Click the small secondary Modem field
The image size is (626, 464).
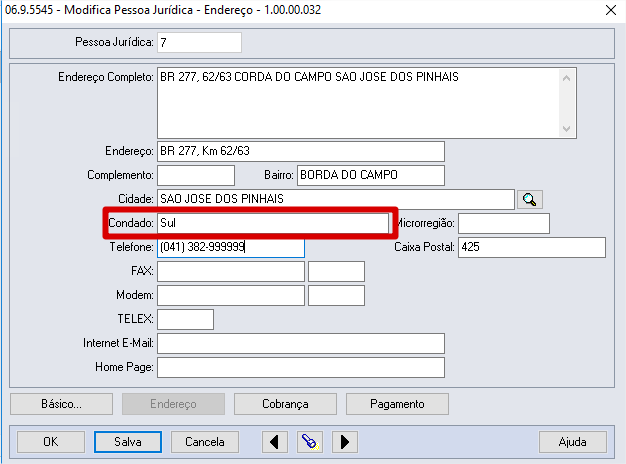(x=336, y=295)
